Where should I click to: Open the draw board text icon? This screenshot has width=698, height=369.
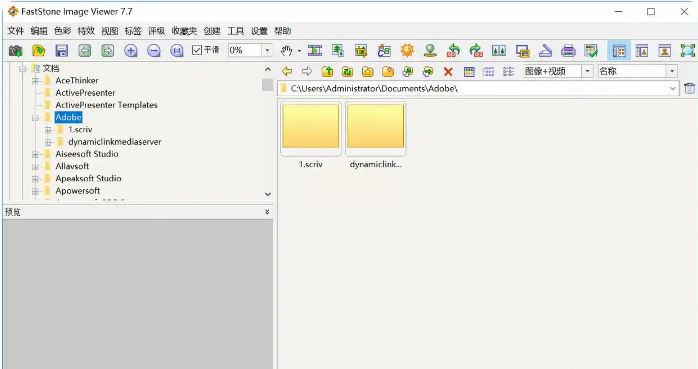(x=384, y=51)
